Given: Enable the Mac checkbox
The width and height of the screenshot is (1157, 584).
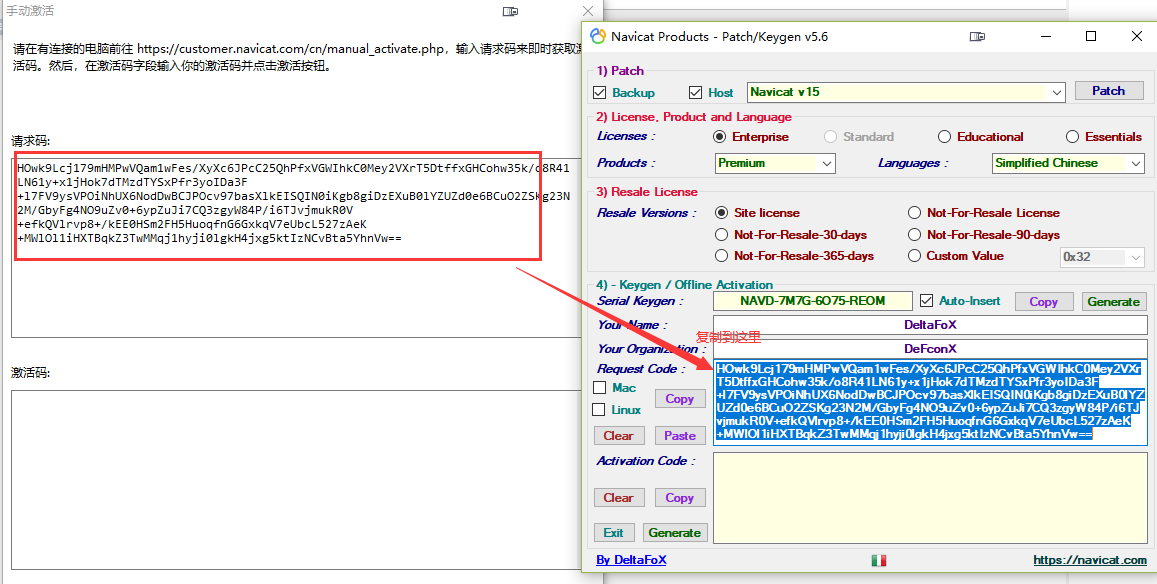Looking at the screenshot, I should pyautogui.click(x=600, y=388).
